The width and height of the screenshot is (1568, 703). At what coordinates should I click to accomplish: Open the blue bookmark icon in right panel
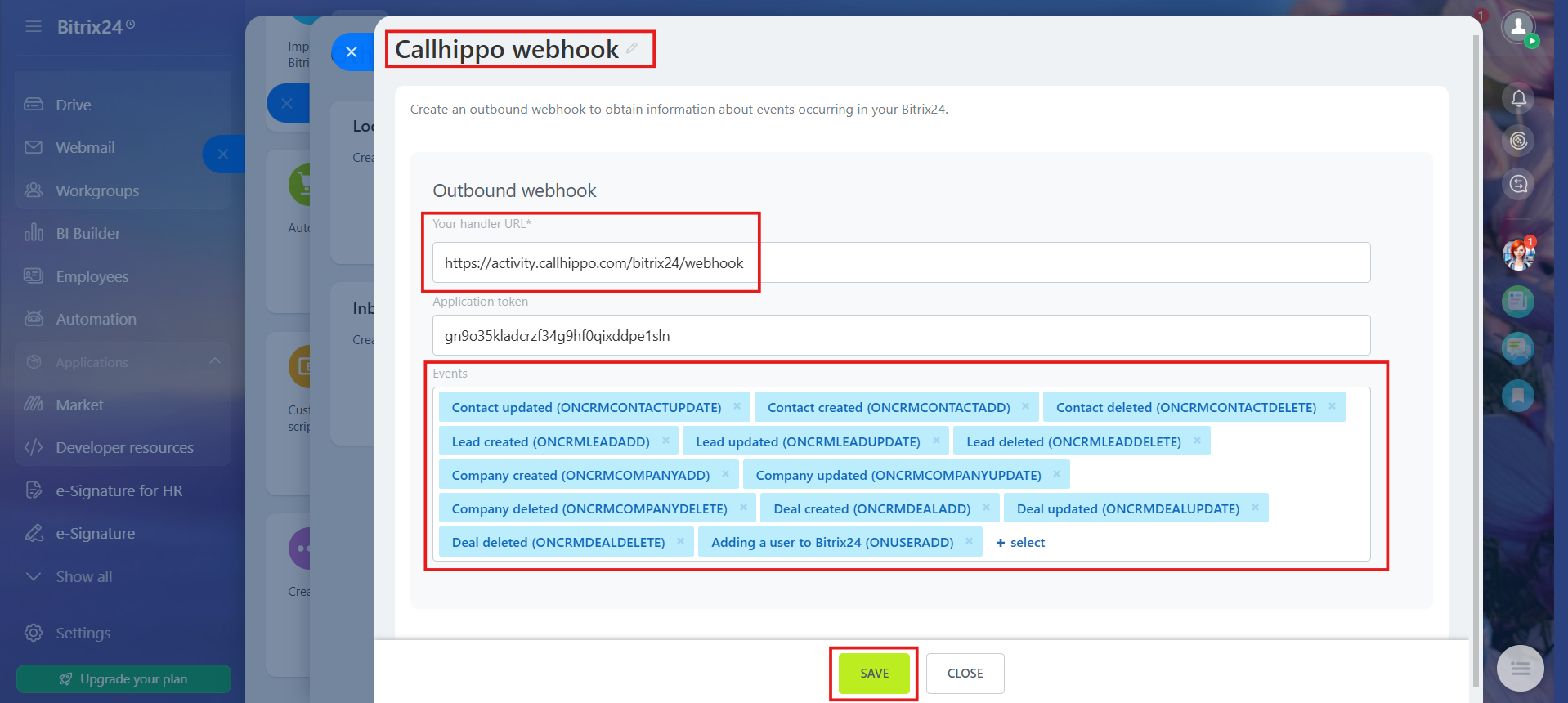click(x=1518, y=396)
